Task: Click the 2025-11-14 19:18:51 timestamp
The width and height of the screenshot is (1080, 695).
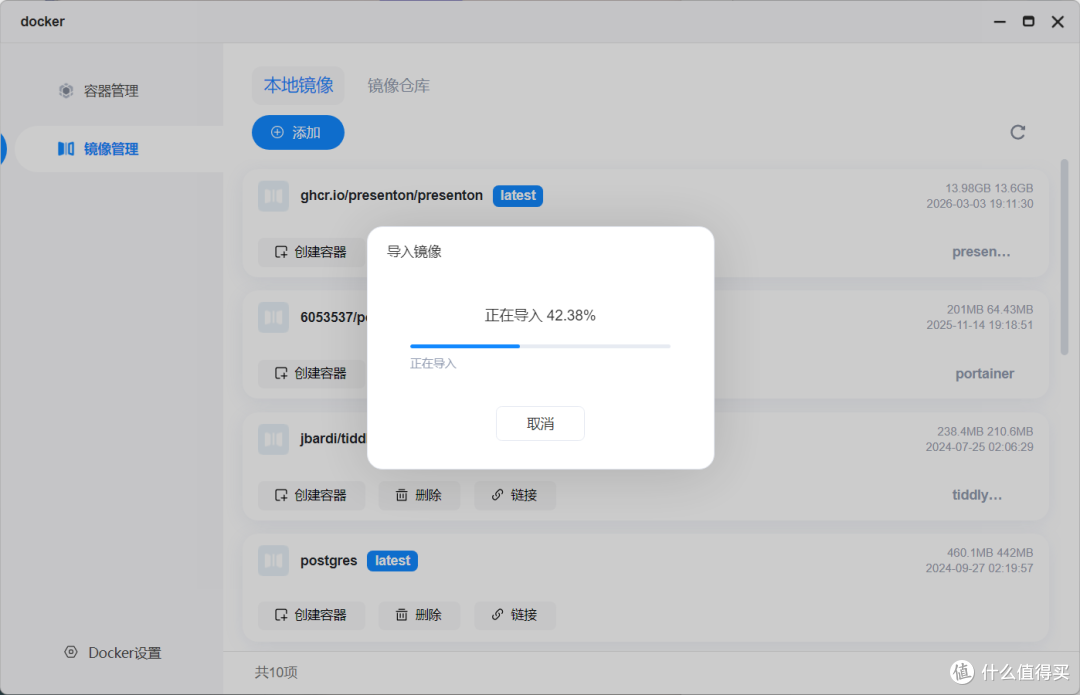Action: (x=979, y=325)
